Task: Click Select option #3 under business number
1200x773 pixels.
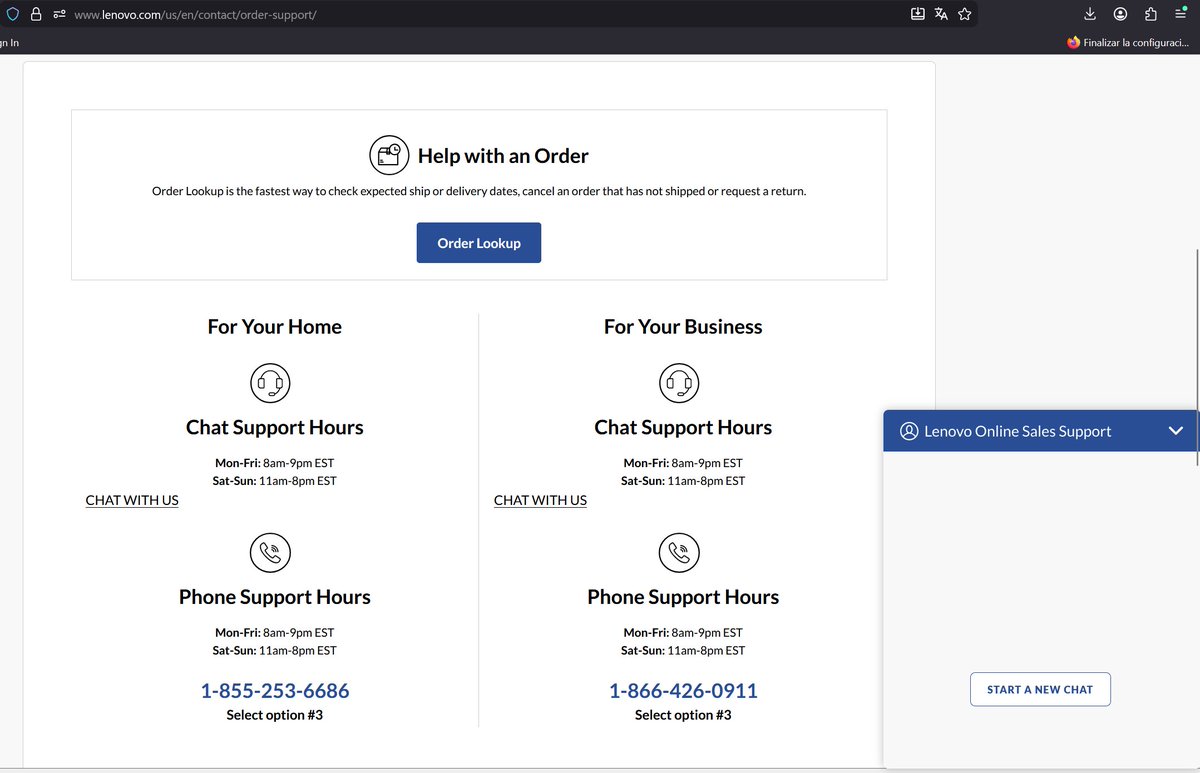Action: tap(683, 715)
